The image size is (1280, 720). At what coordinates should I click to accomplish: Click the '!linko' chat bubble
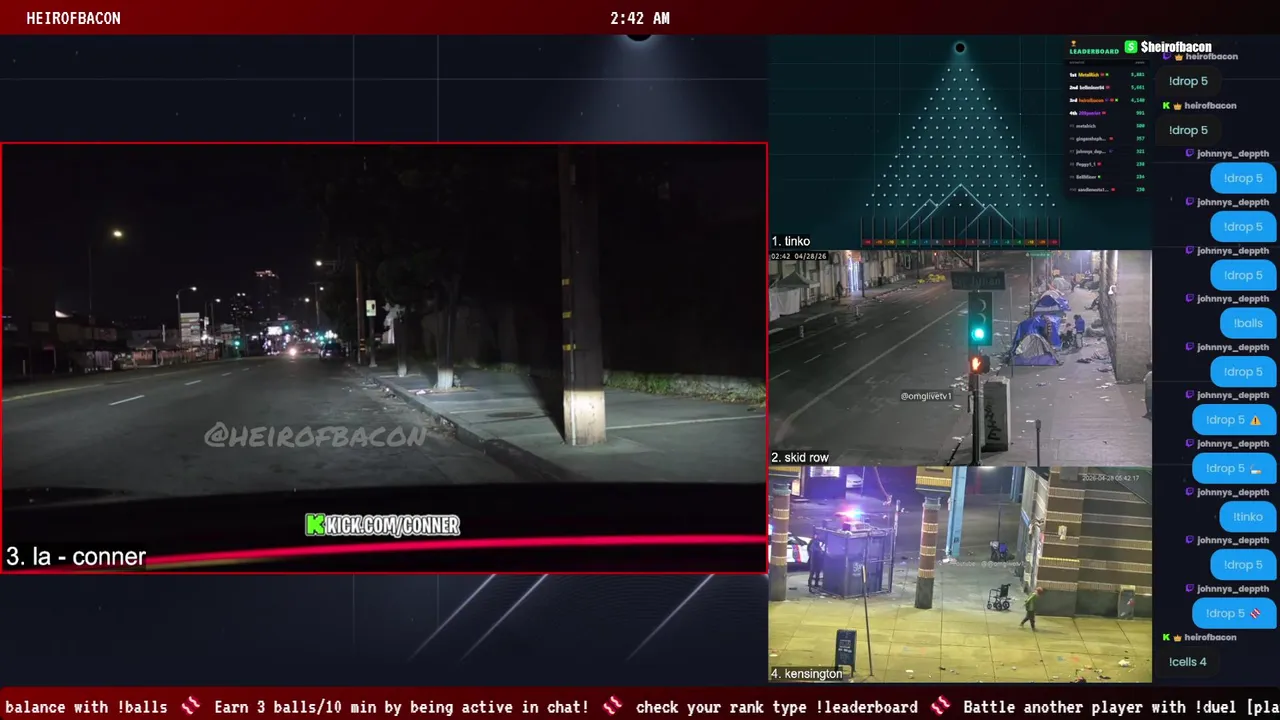click(1248, 517)
